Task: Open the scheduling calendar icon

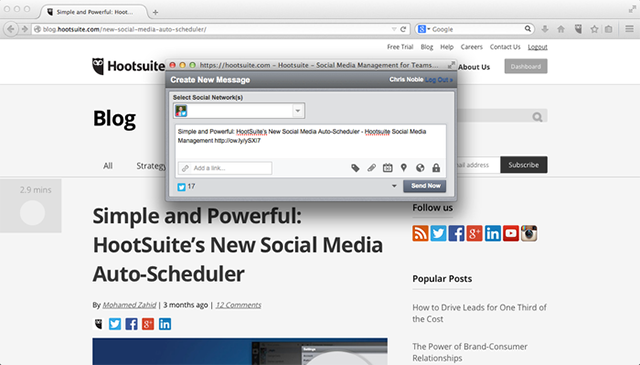Action: pyautogui.click(x=387, y=168)
